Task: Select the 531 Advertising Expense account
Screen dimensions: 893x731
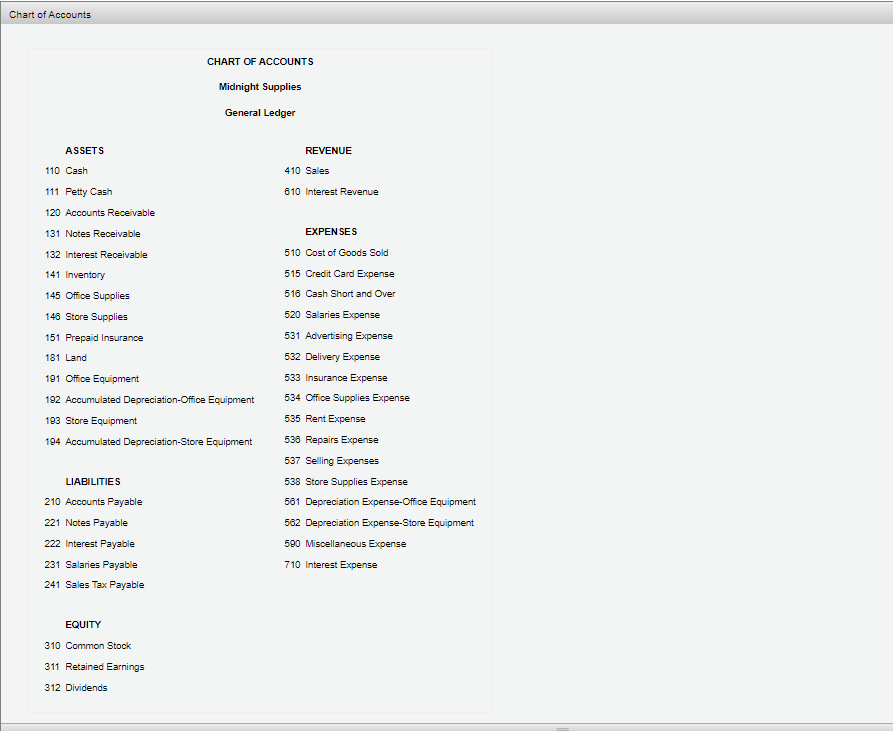Action: click(338, 336)
